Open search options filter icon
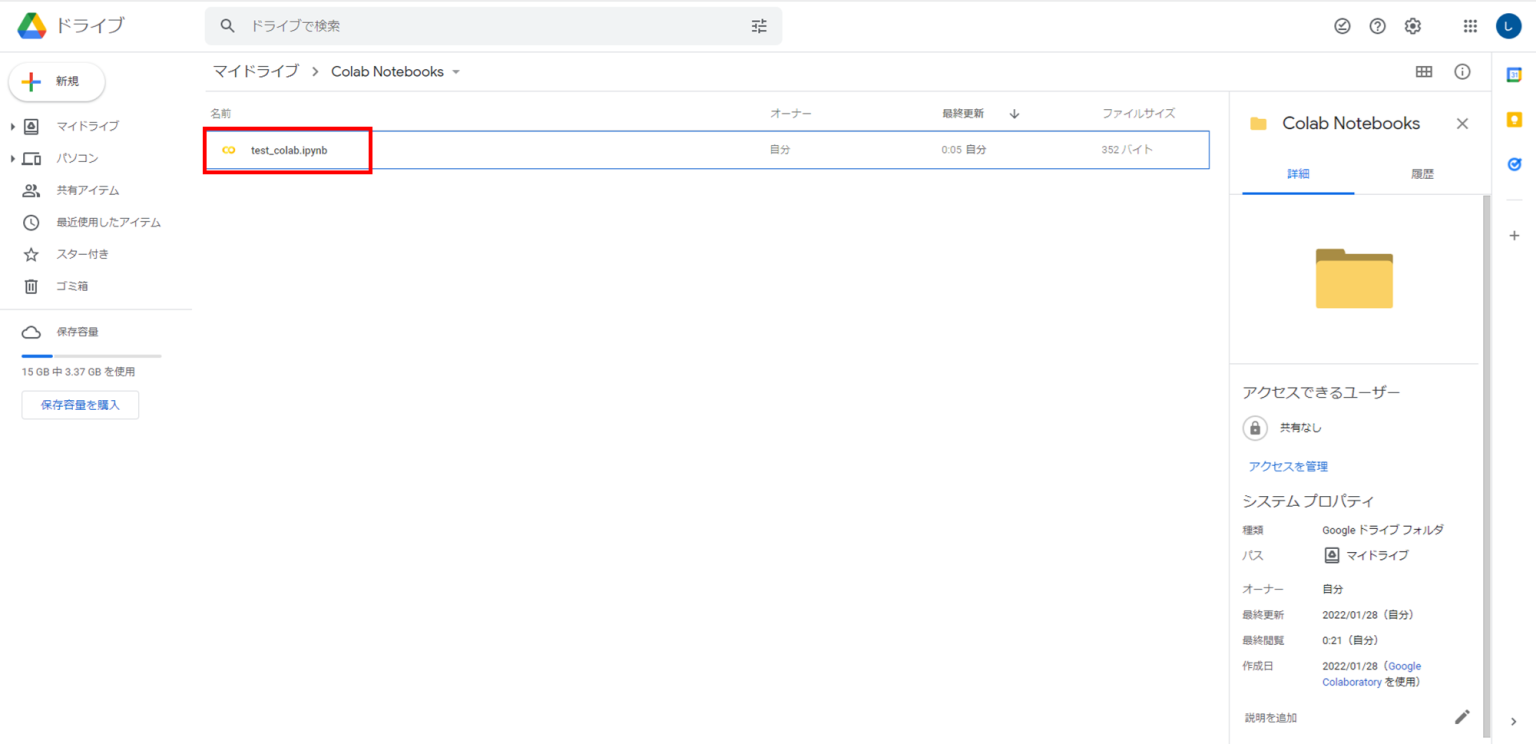This screenshot has width=1536, height=744. pos(759,26)
